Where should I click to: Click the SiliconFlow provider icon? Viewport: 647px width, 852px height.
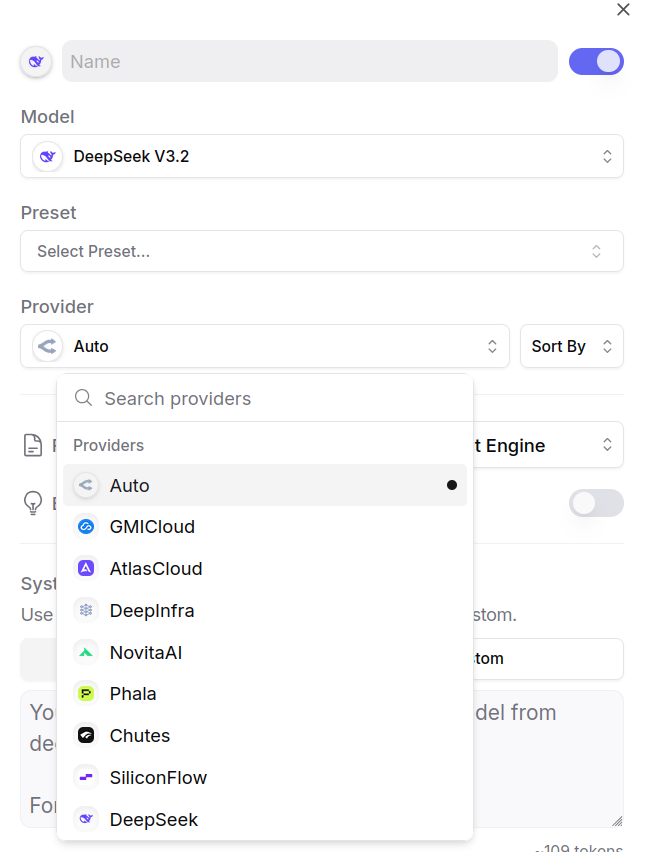point(86,778)
